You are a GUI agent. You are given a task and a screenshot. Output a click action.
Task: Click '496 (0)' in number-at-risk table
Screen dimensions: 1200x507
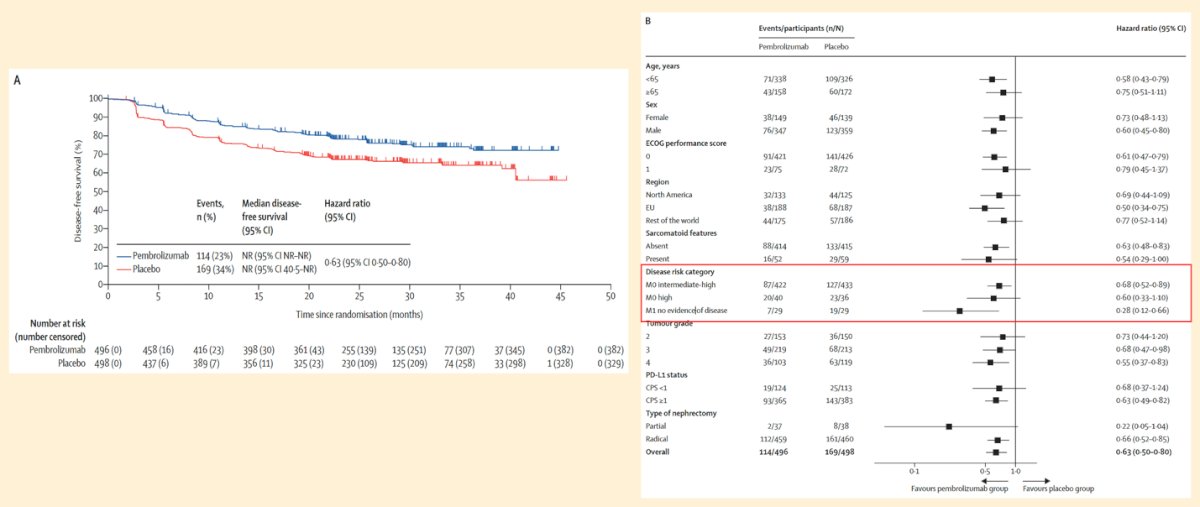[x=108, y=350]
